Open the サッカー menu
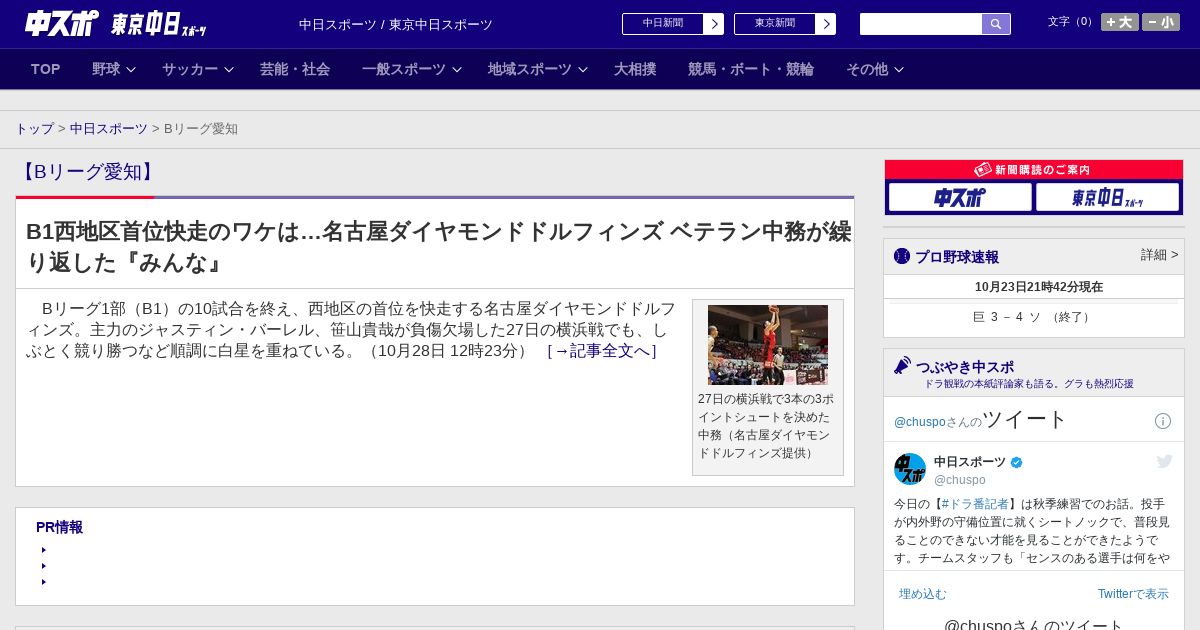Viewport: 1200px width, 630px height. pyautogui.click(x=190, y=69)
